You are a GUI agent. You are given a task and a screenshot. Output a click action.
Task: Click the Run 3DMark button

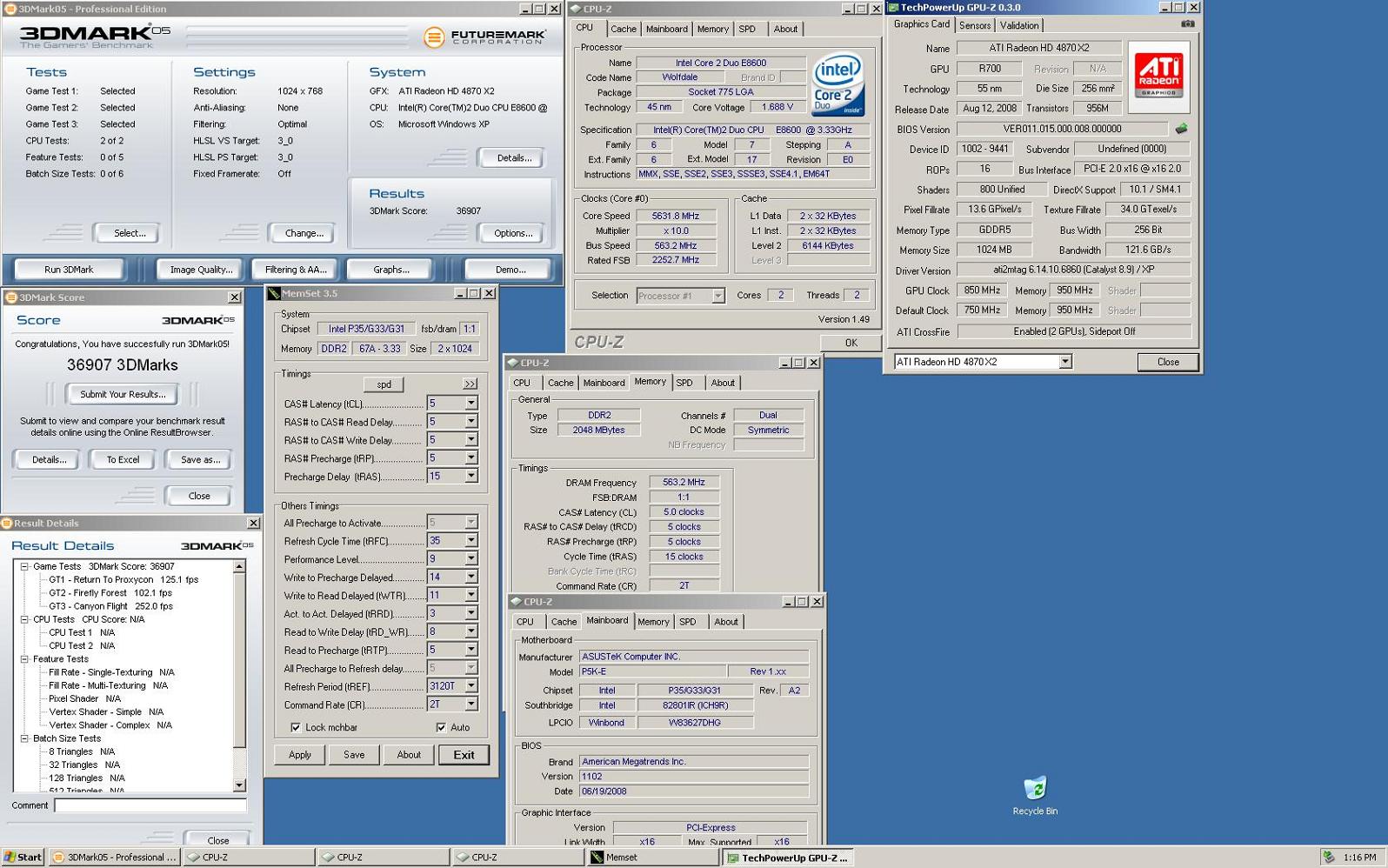69,270
